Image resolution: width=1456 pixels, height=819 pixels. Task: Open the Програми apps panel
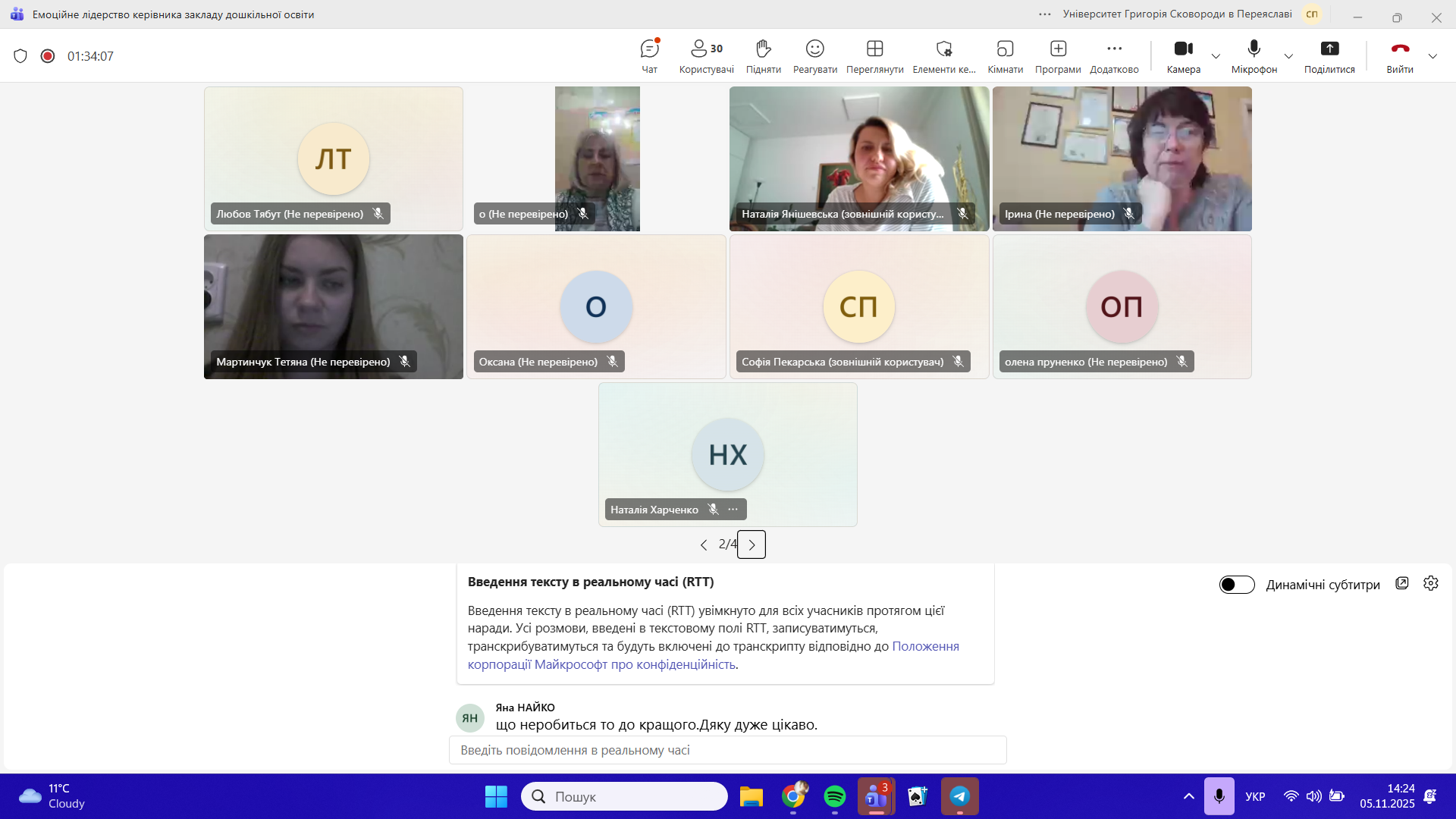1057,55
